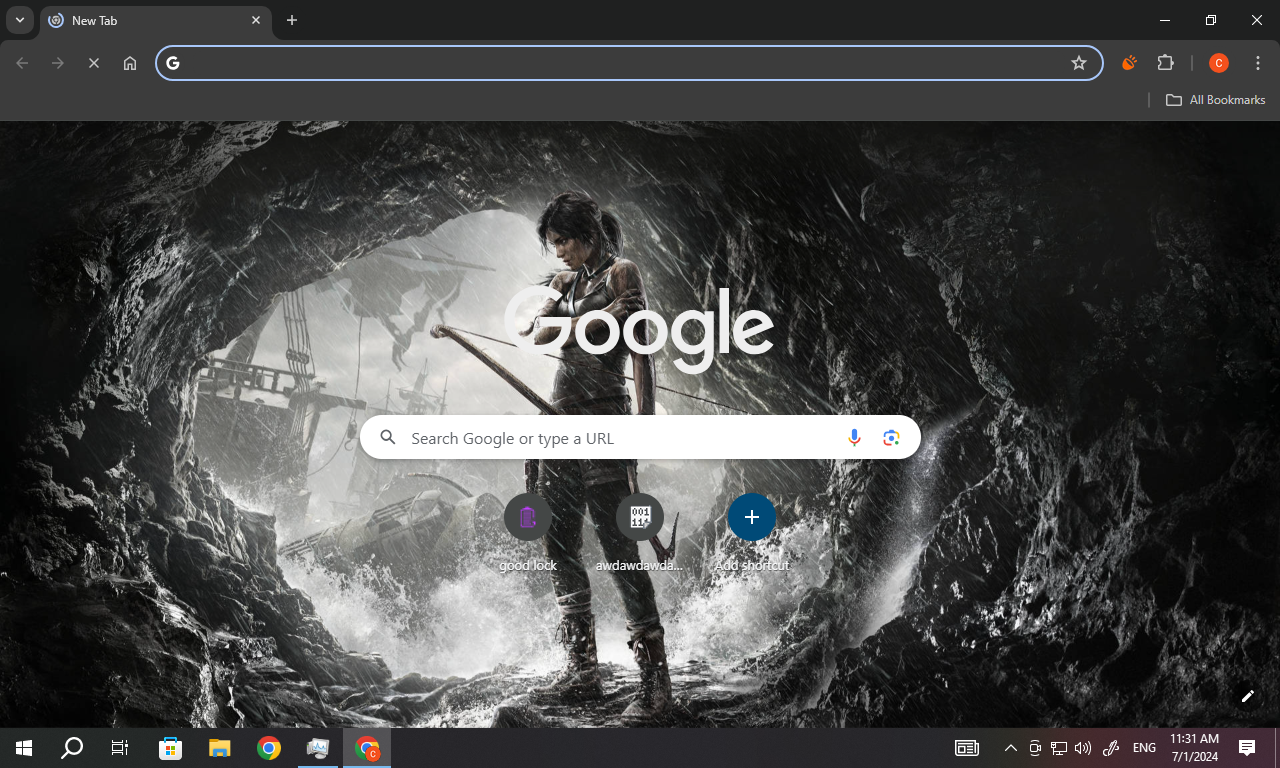This screenshot has width=1280, height=768.
Task: Open the volume control in the tray
Action: pos(1083,748)
